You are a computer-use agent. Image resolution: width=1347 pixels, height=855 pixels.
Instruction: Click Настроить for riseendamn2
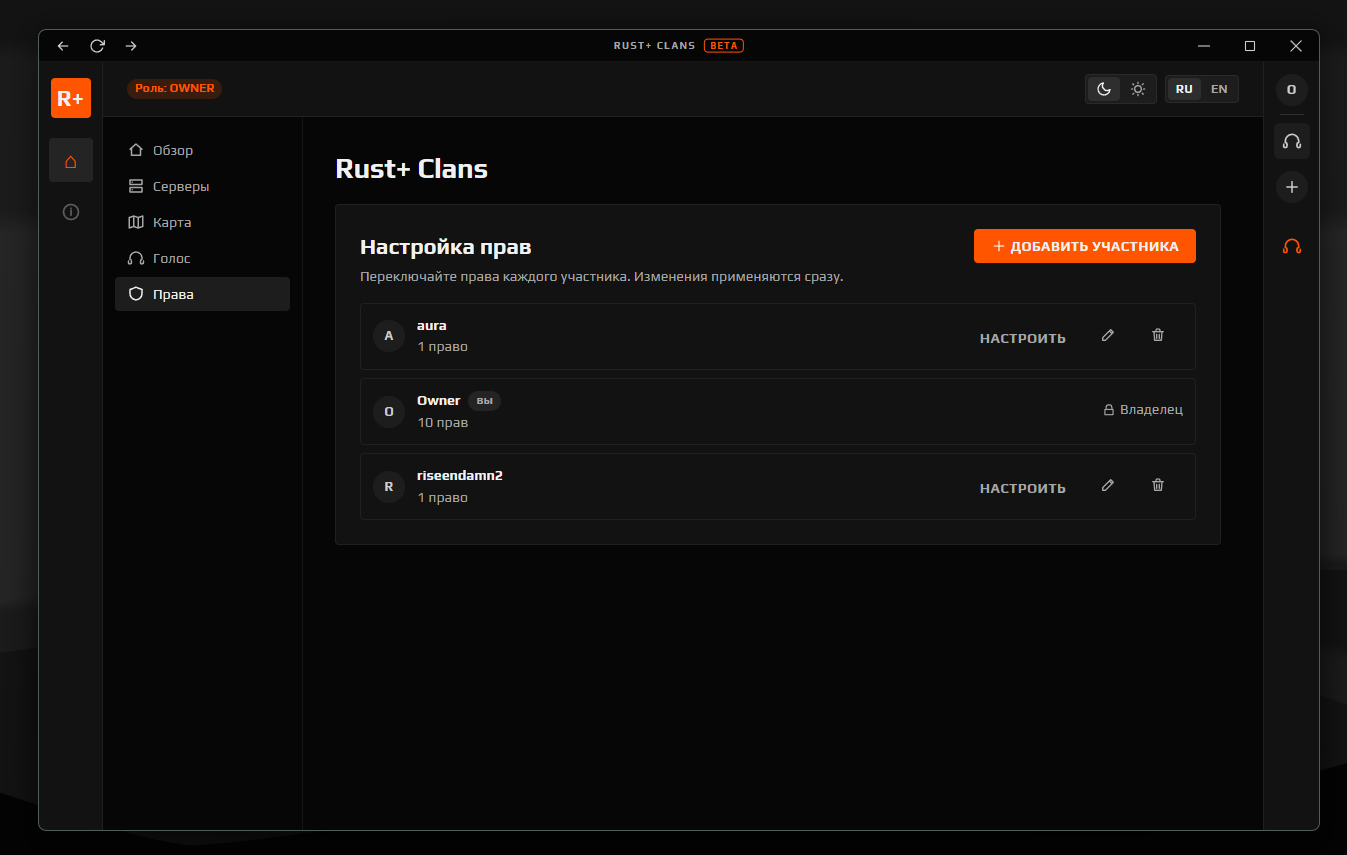(1022, 488)
